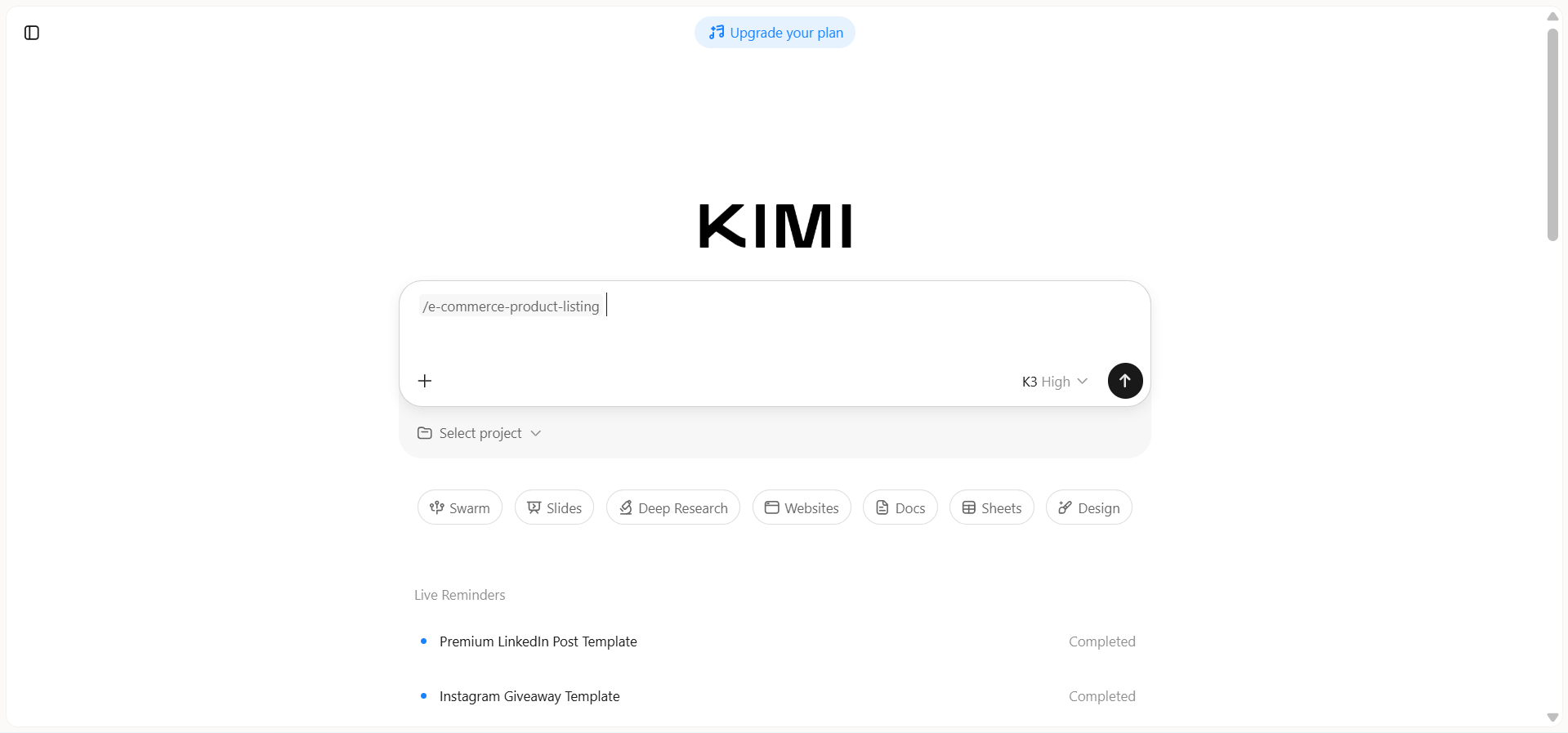1568x733 pixels.
Task: Click the /e-commerce-product-listing command tag
Action: coord(511,306)
